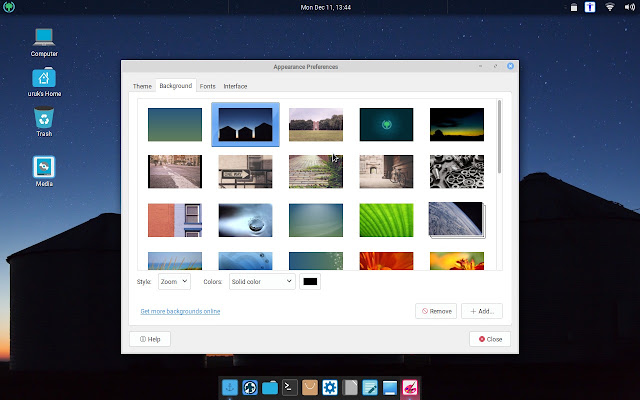The image size is (640, 400).
Task: Select the water droplet wallpaper
Action: click(x=245, y=220)
